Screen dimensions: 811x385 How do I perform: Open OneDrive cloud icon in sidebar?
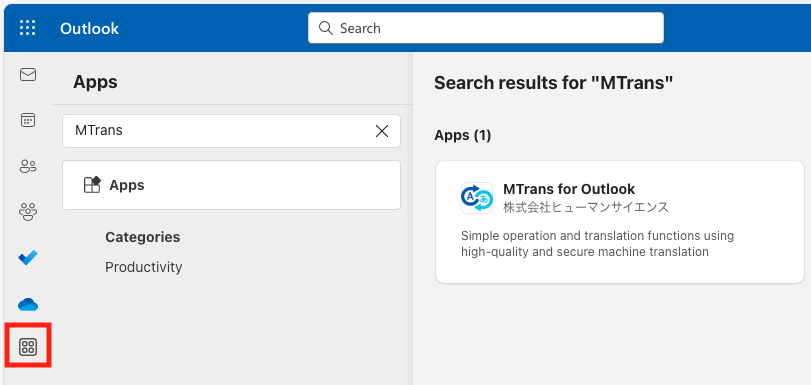[28, 305]
